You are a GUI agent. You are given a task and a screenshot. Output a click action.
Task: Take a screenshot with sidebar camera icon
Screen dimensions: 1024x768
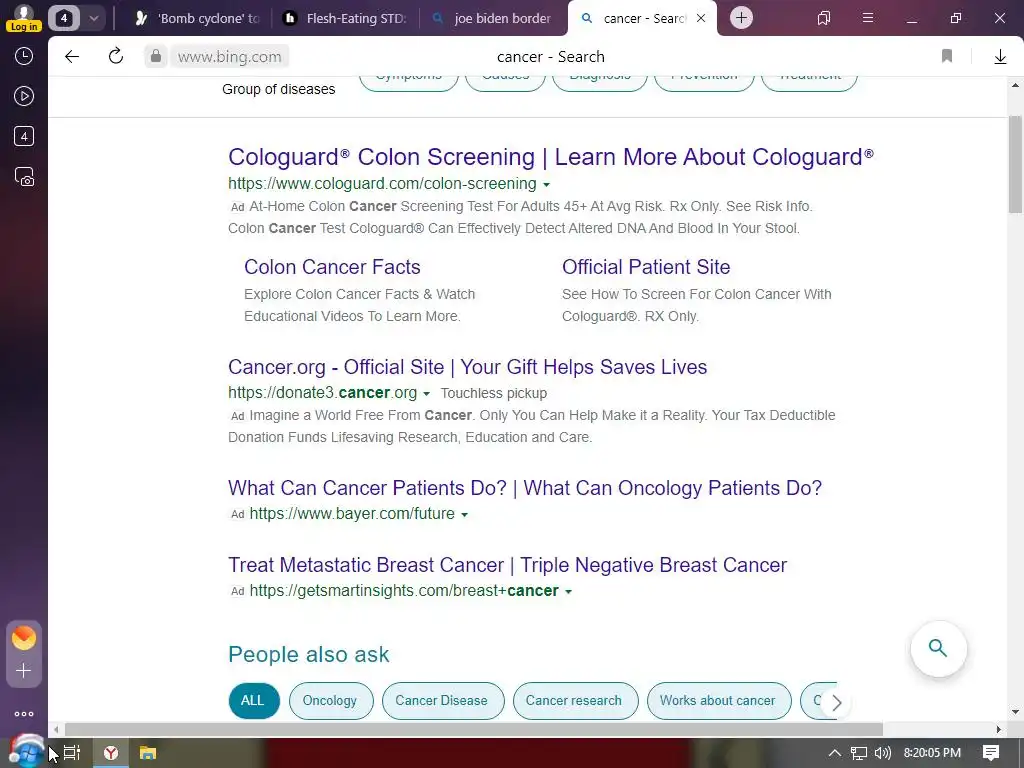[x=24, y=177]
